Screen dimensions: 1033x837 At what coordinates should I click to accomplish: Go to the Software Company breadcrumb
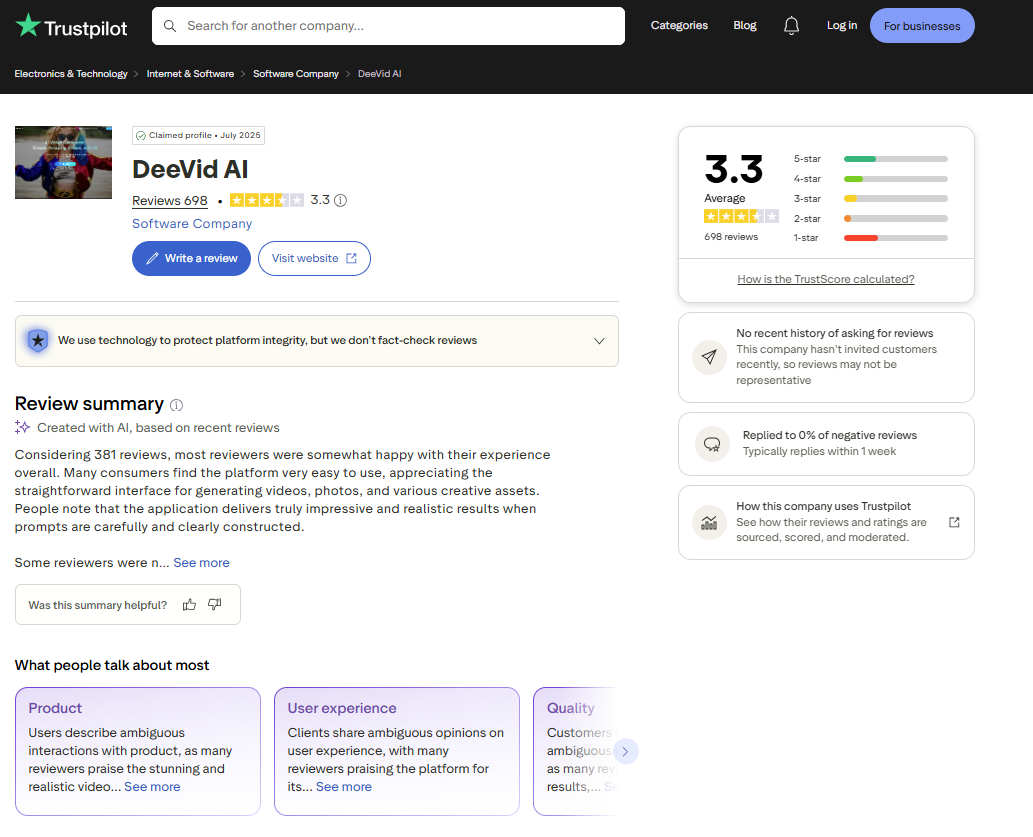(296, 74)
